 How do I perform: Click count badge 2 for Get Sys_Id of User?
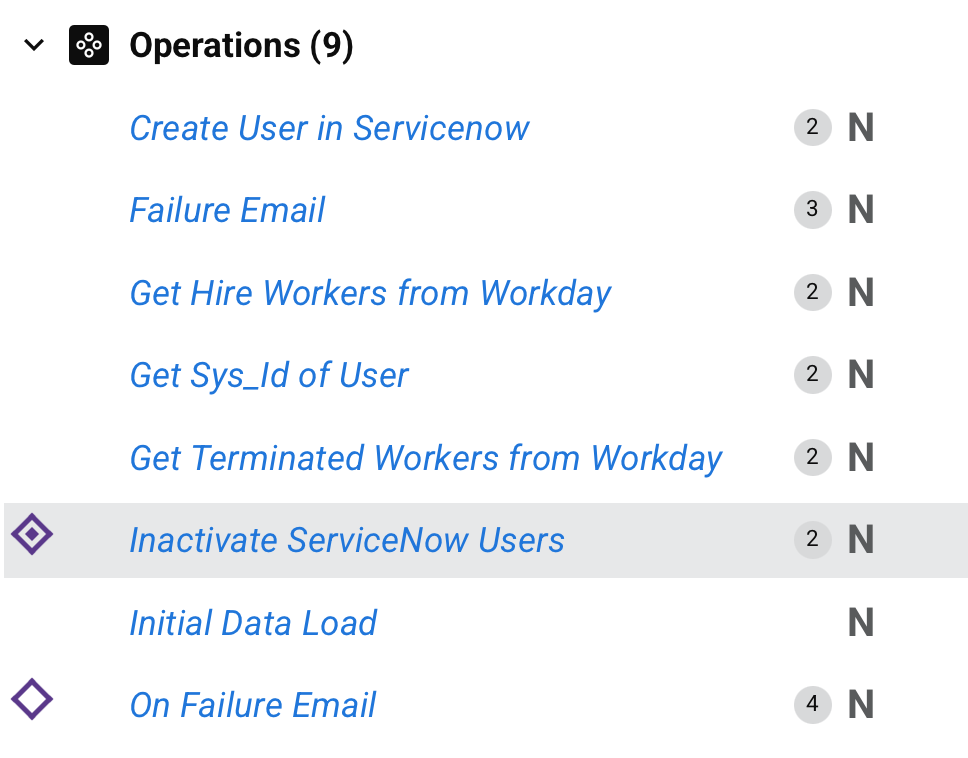[x=812, y=375]
